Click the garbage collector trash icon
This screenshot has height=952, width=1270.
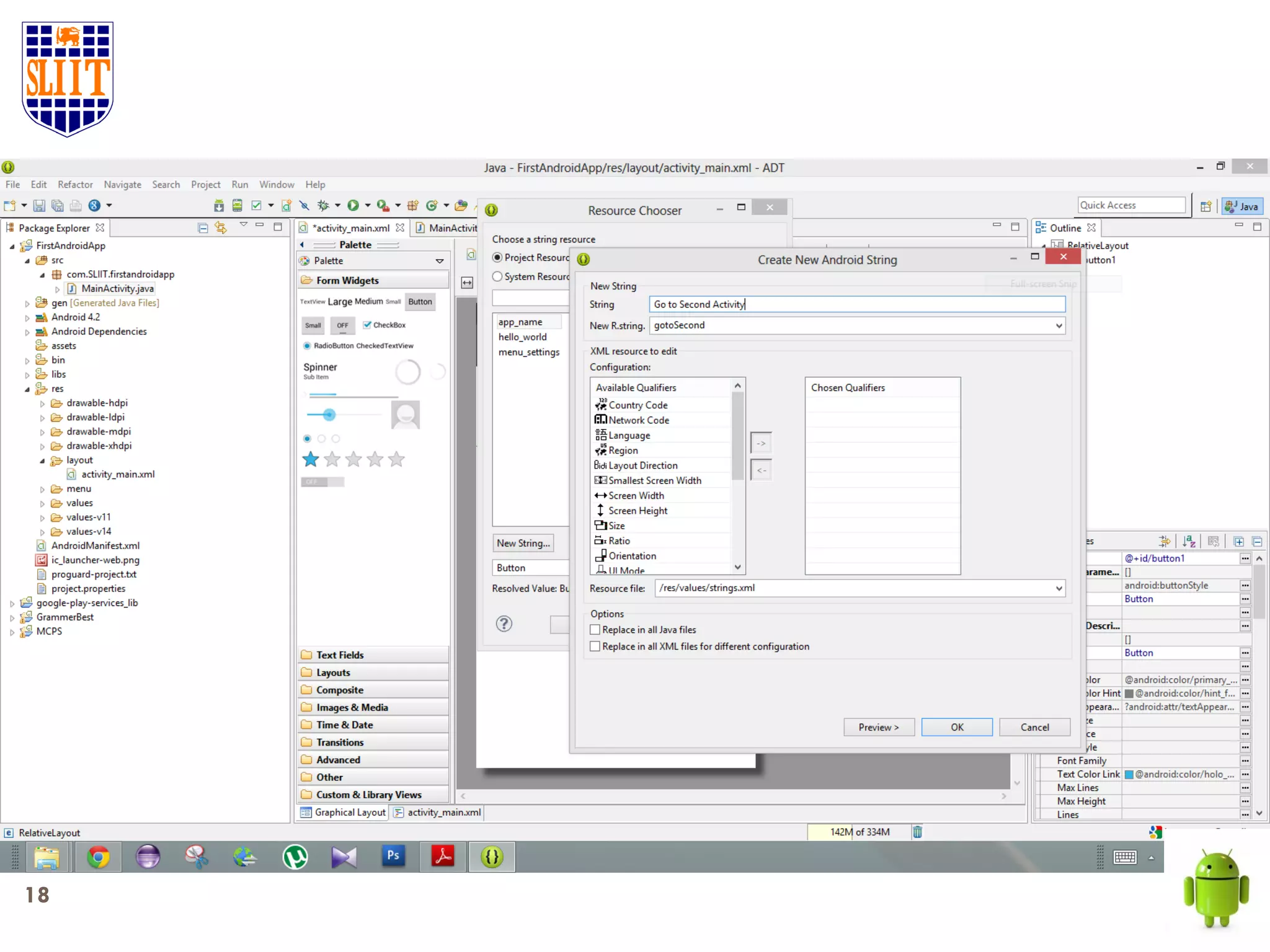(x=917, y=832)
